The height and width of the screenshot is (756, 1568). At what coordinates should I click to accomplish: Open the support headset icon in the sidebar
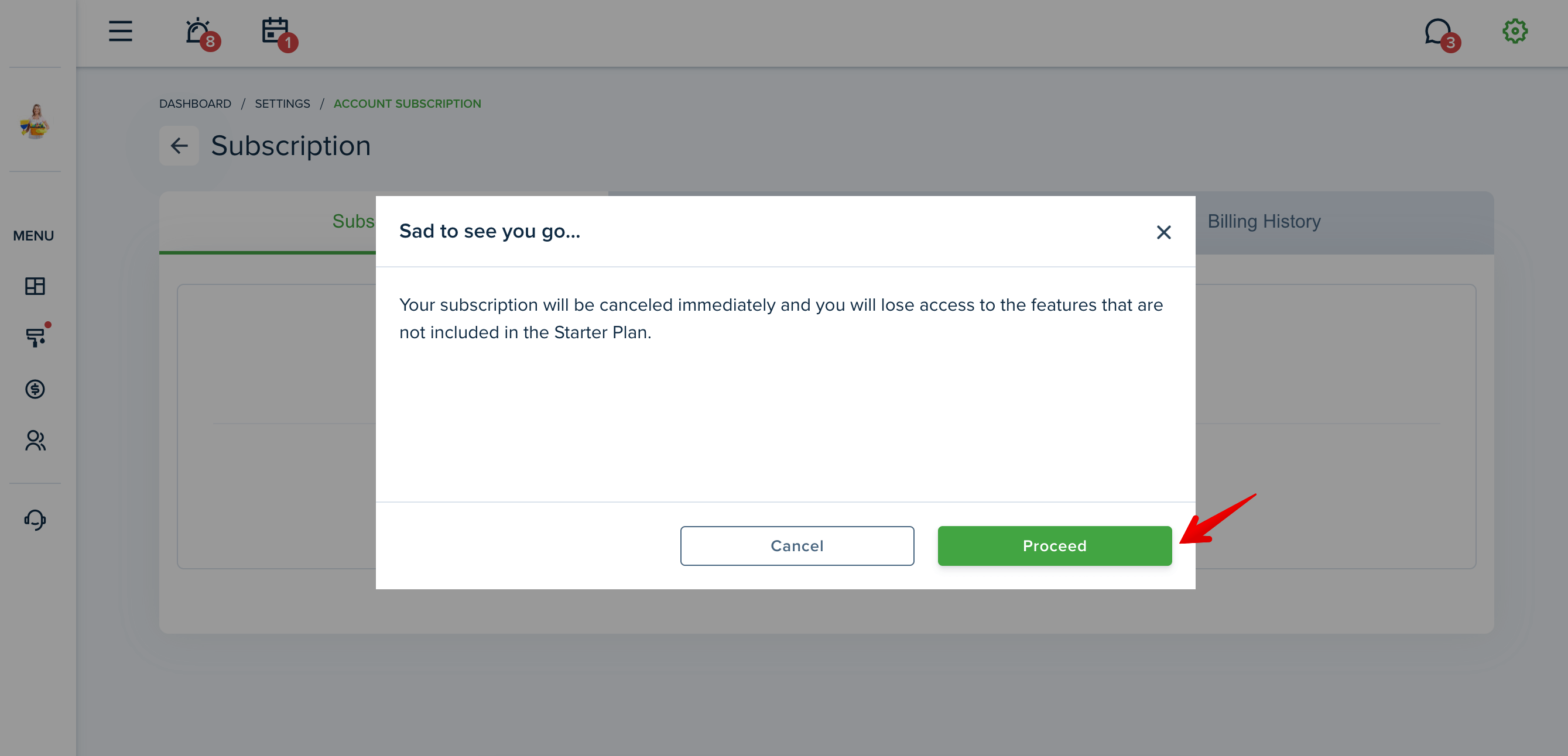click(x=35, y=520)
